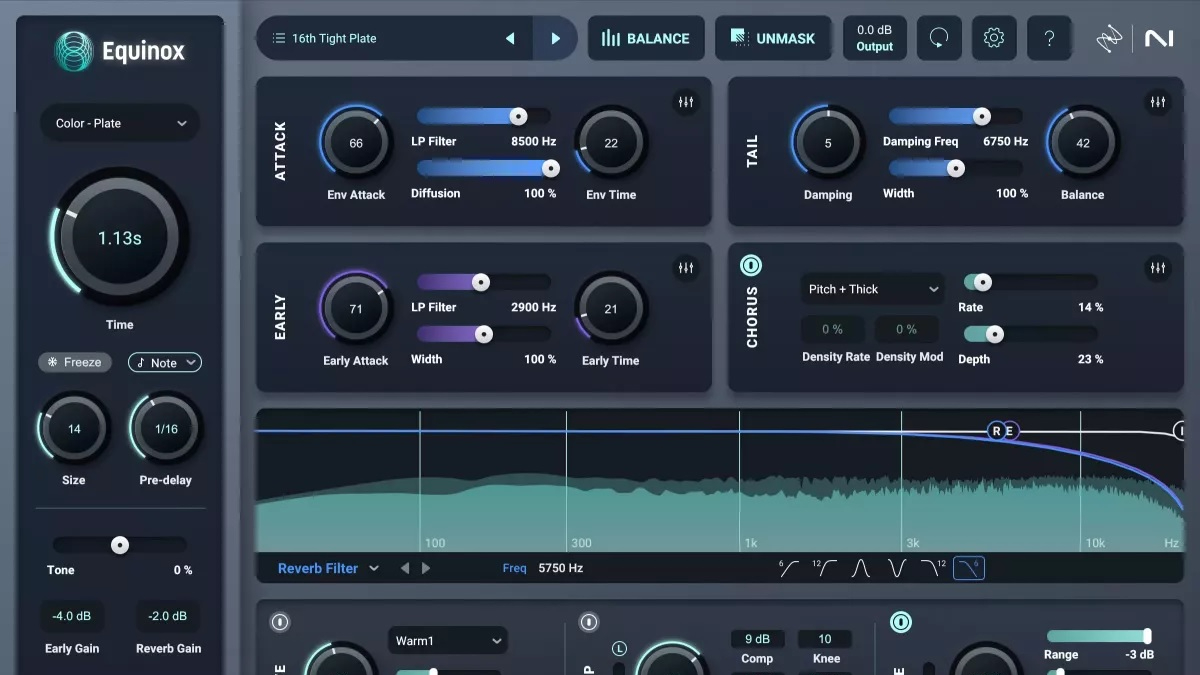
Task: Click the Knee 10 value field
Action: click(x=825, y=639)
